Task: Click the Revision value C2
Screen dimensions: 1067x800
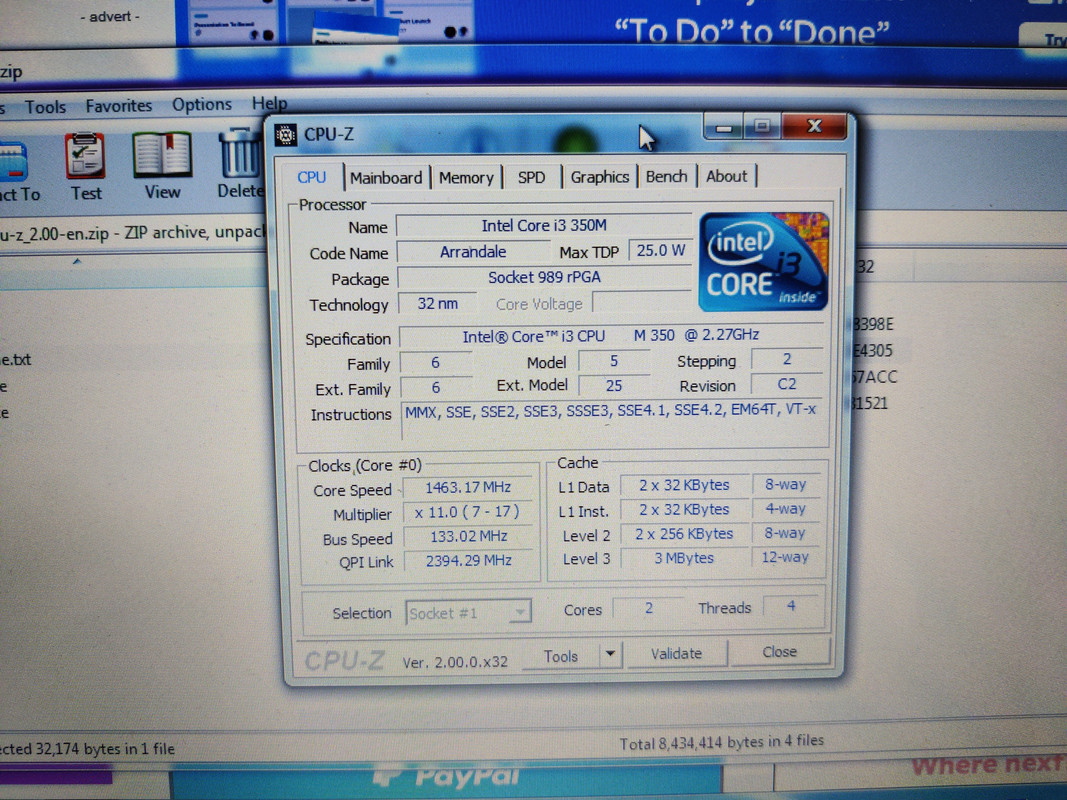Action: [787, 384]
